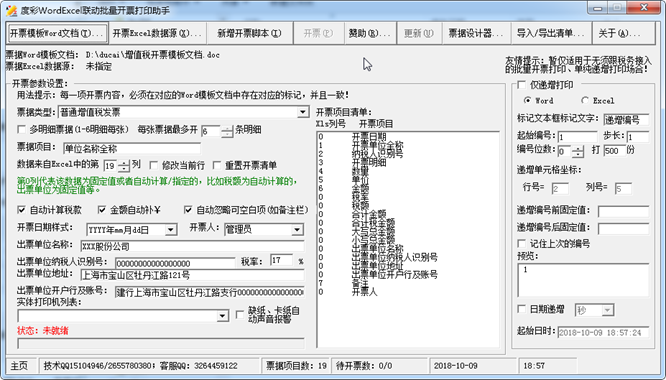Expand 开票日期样式 dropdown
This screenshot has height=380, width=666.
point(171,230)
